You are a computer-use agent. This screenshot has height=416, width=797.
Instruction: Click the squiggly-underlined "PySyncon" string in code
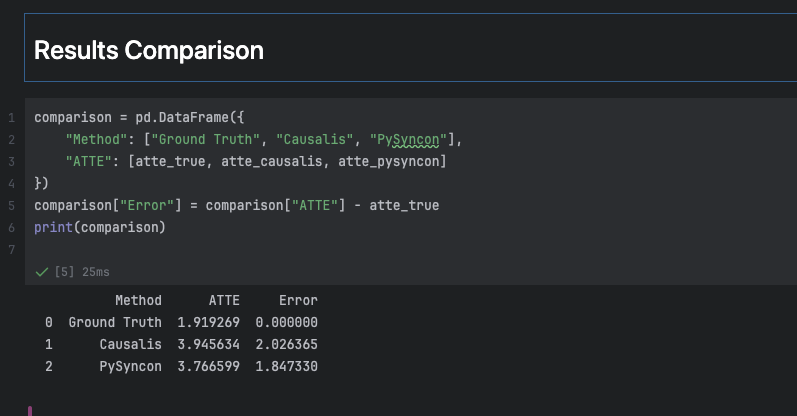[409, 139]
